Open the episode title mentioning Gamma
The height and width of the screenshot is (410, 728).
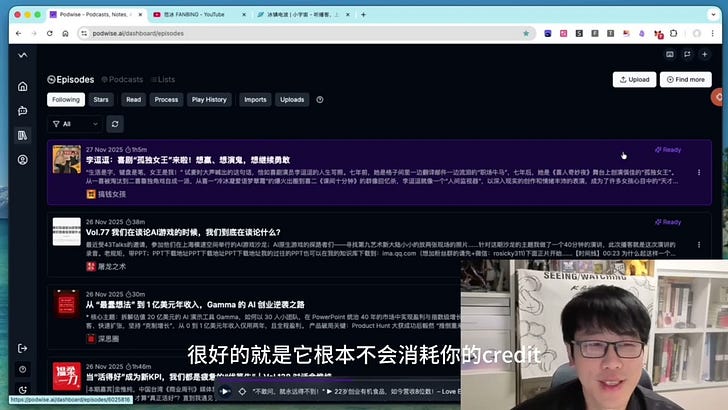click(195, 305)
